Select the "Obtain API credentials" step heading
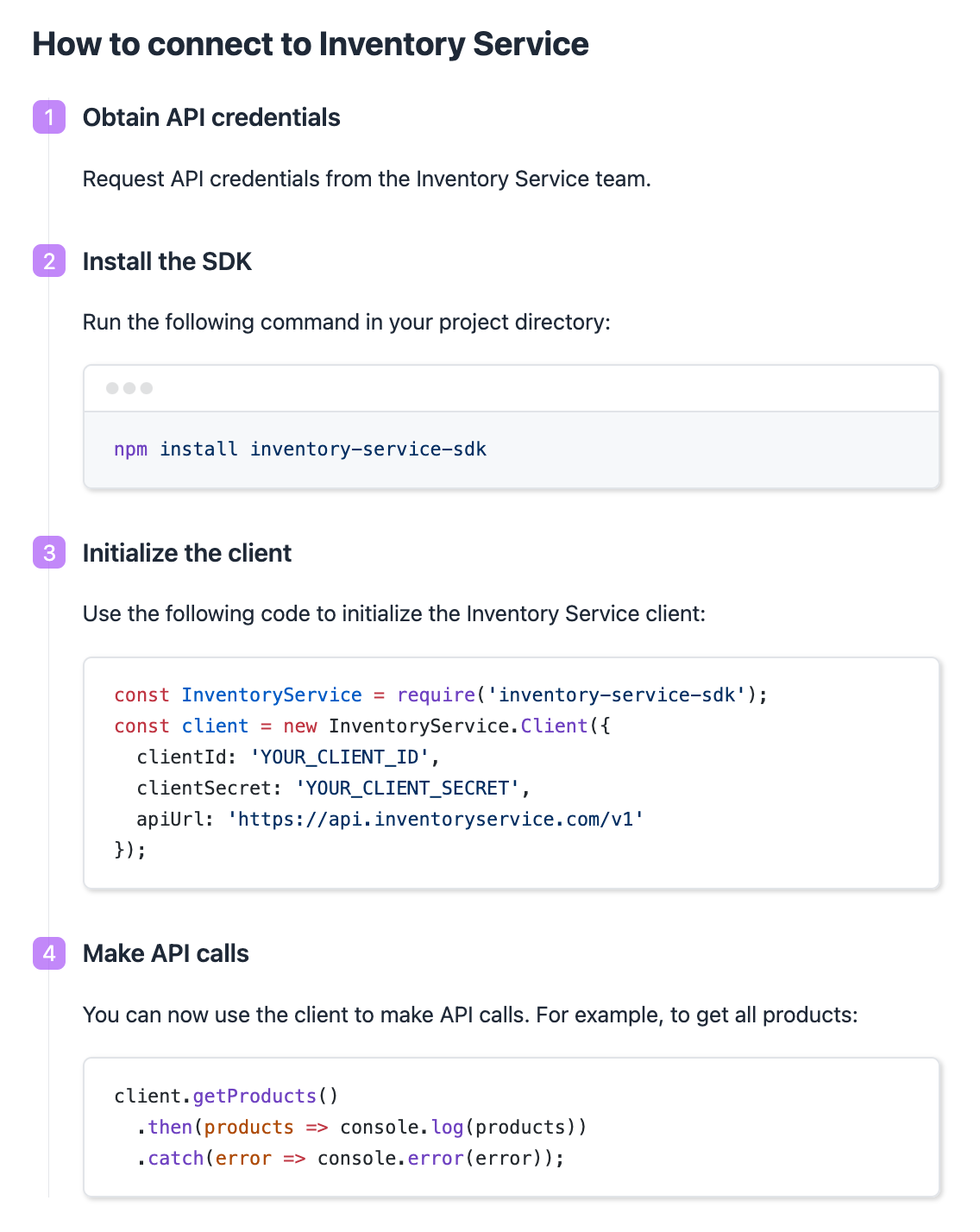Image resolution: width=980 pixels, height=1232 pixels. (211, 117)
